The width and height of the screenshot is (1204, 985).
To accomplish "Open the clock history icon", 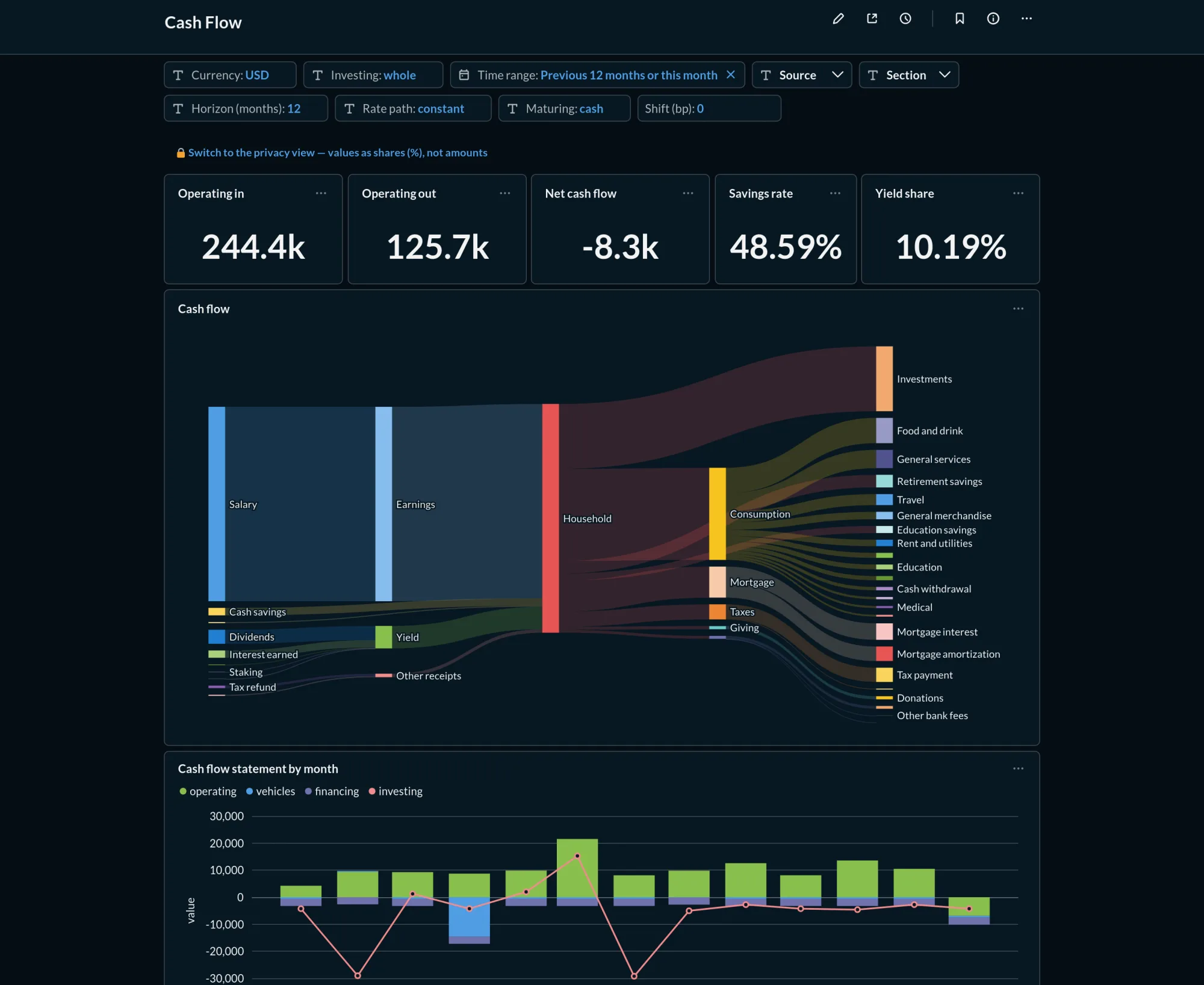I will [x=905, y=19].
